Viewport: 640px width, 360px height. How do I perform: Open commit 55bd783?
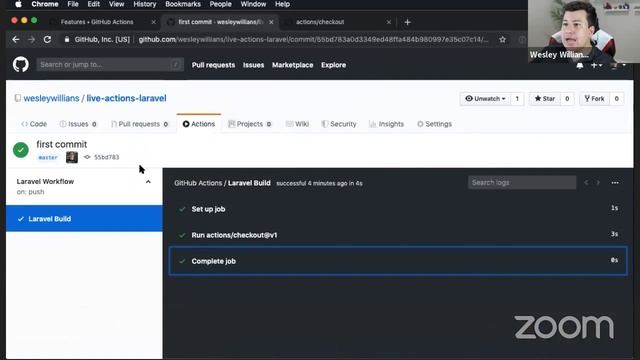(106, 157)
